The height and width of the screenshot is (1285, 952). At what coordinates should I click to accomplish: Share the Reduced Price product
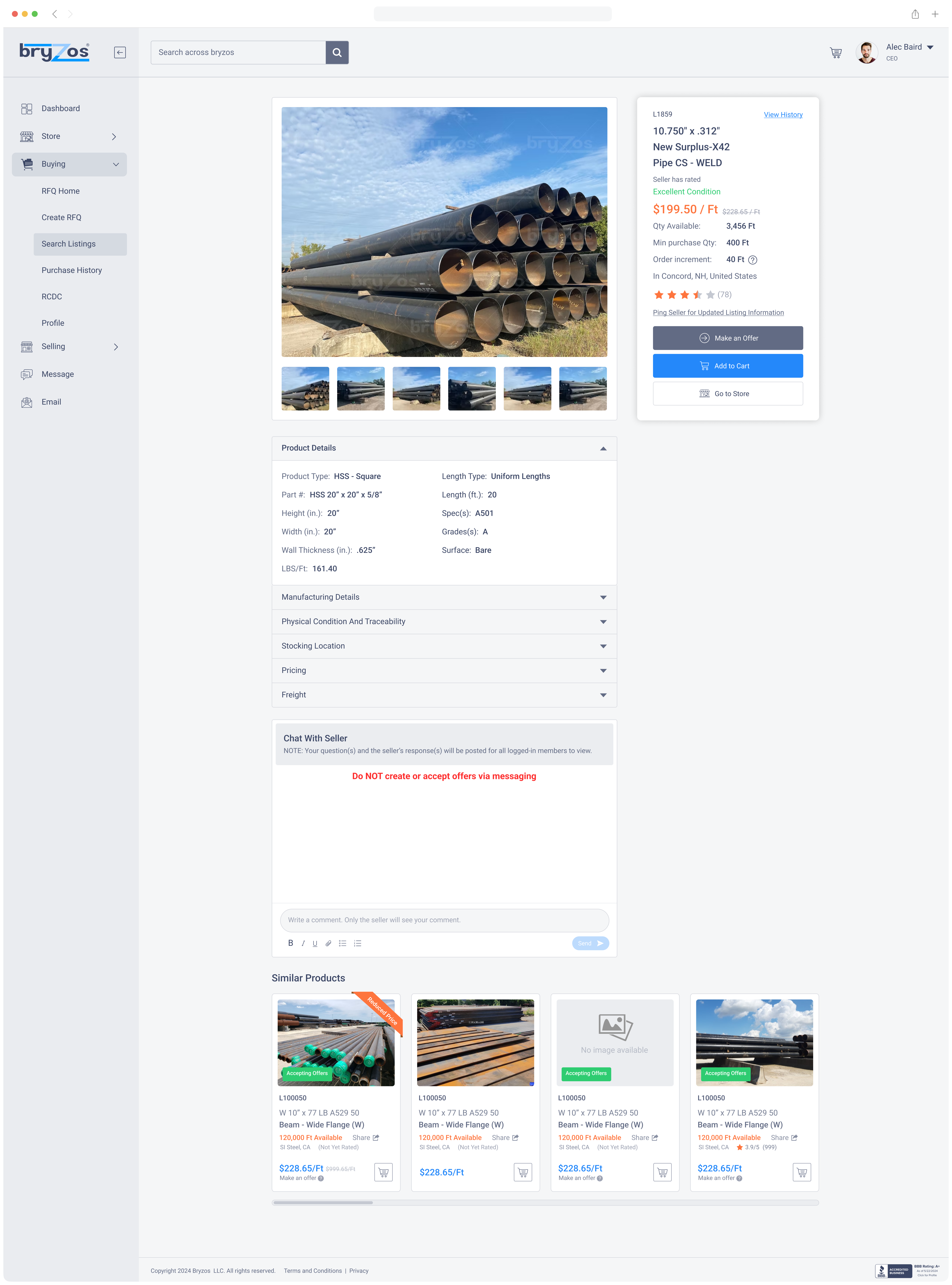[x=366, y=1138]
